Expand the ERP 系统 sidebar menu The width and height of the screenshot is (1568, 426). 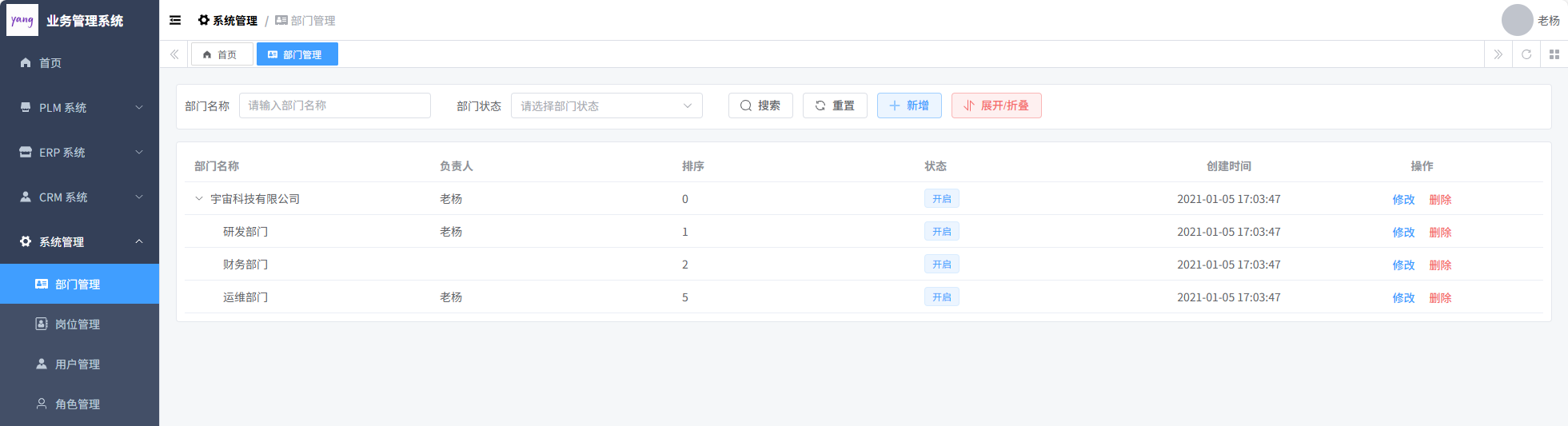[79, 152]
